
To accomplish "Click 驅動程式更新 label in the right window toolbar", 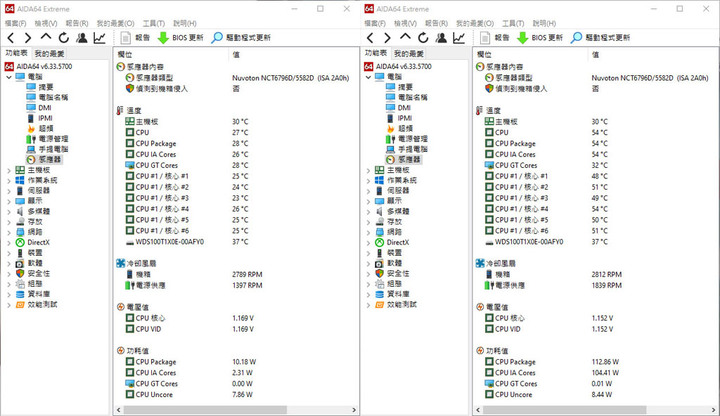I will pos(608,38).
